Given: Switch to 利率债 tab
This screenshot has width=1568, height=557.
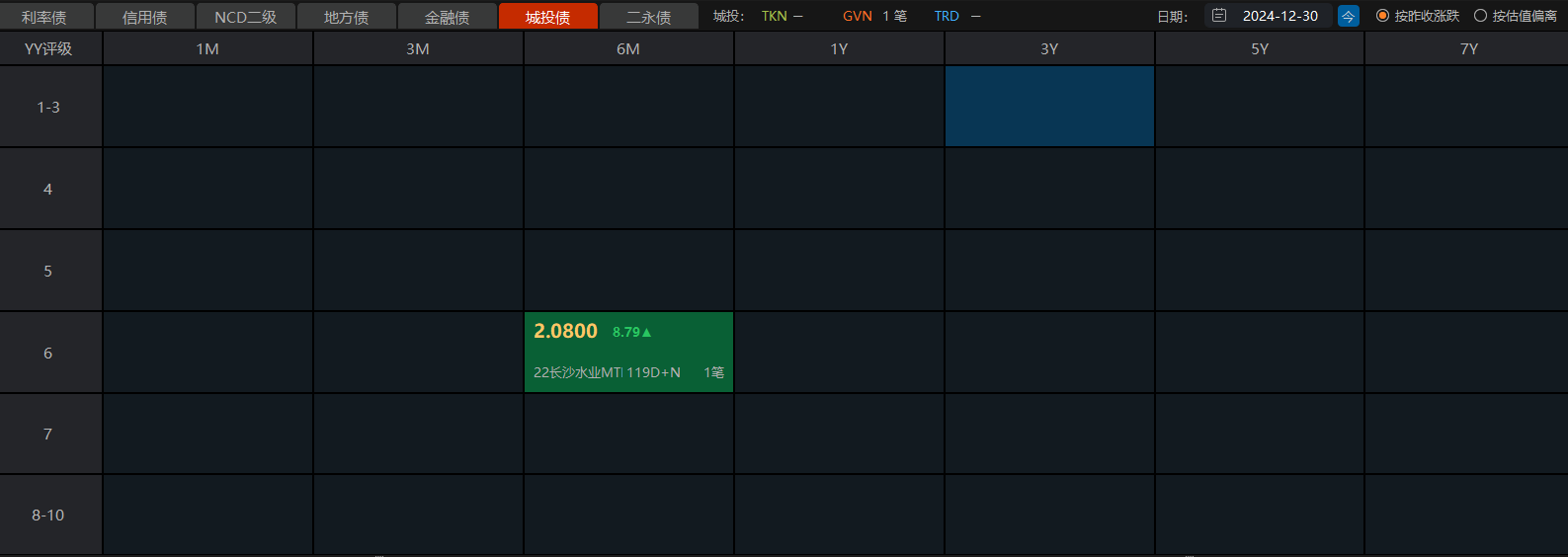Looking at the screenshot, I should click(x=44, y=17).
